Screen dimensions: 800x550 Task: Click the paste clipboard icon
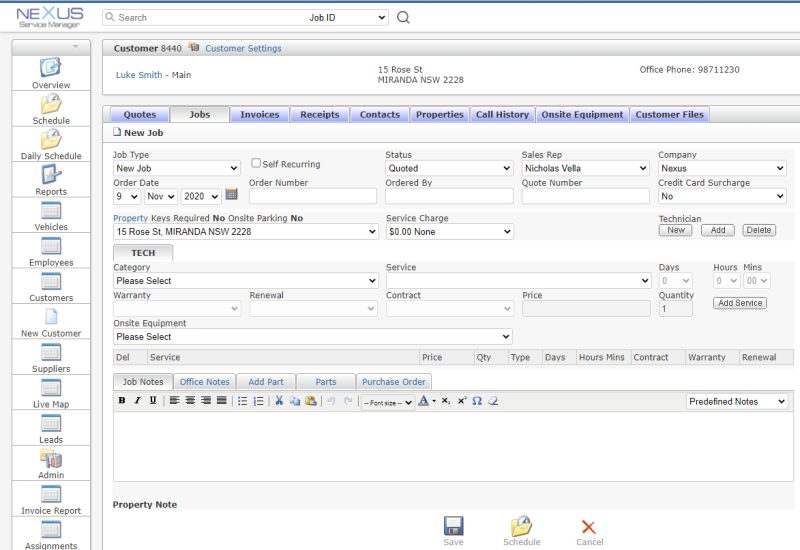[311, 401]
